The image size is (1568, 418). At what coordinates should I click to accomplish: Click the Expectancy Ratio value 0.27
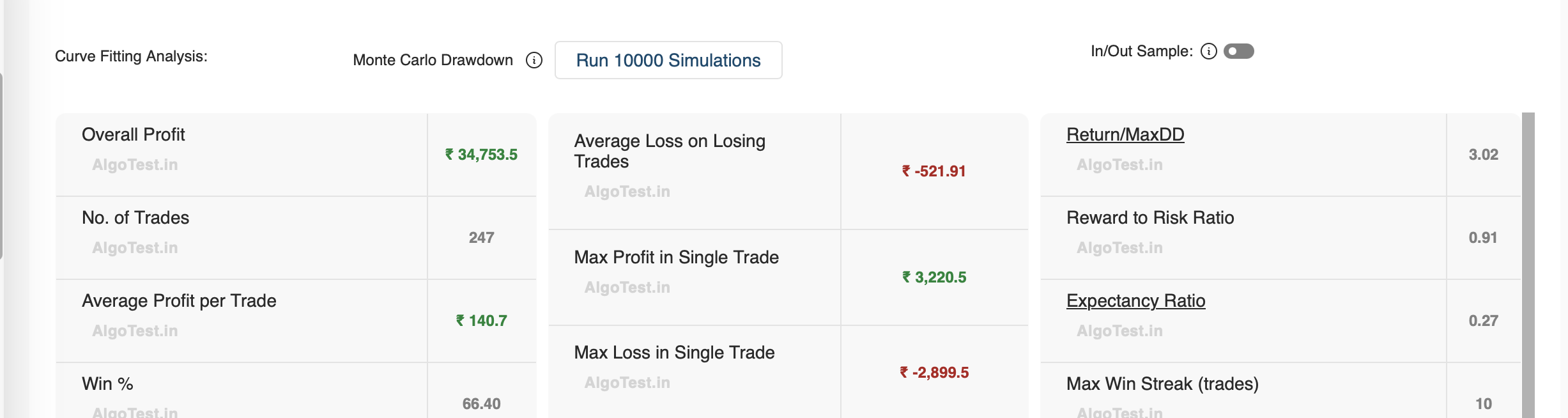1483,321
